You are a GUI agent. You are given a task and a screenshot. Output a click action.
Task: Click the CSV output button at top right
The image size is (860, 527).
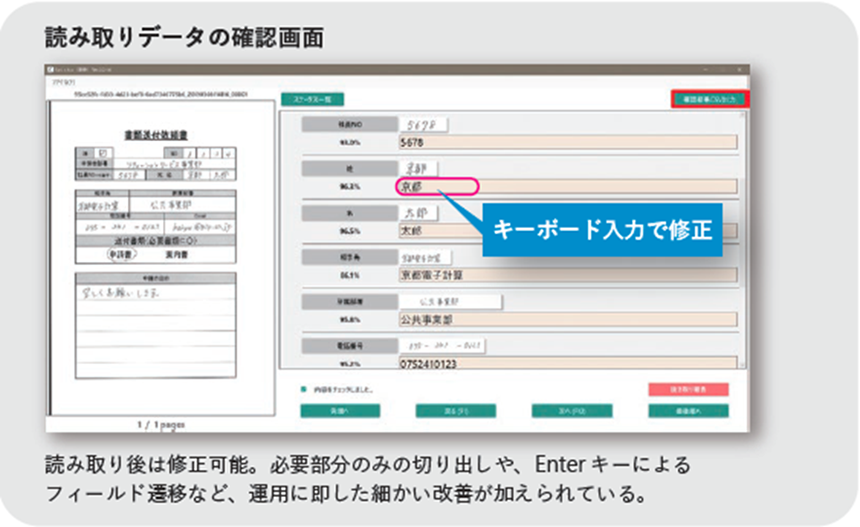[x=710, y=99]
